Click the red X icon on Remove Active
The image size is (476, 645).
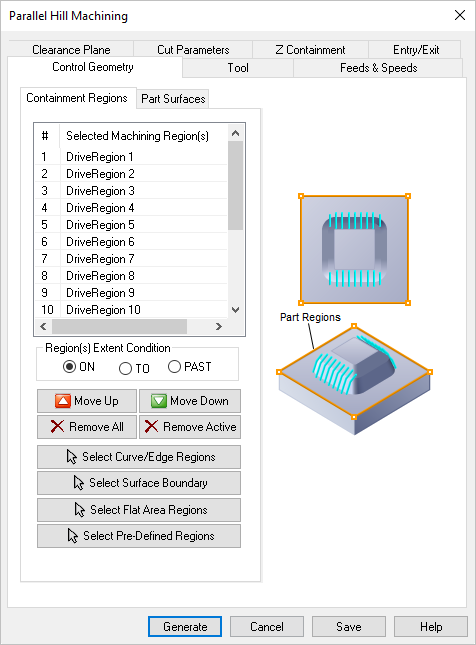click(x=151, y=427)
